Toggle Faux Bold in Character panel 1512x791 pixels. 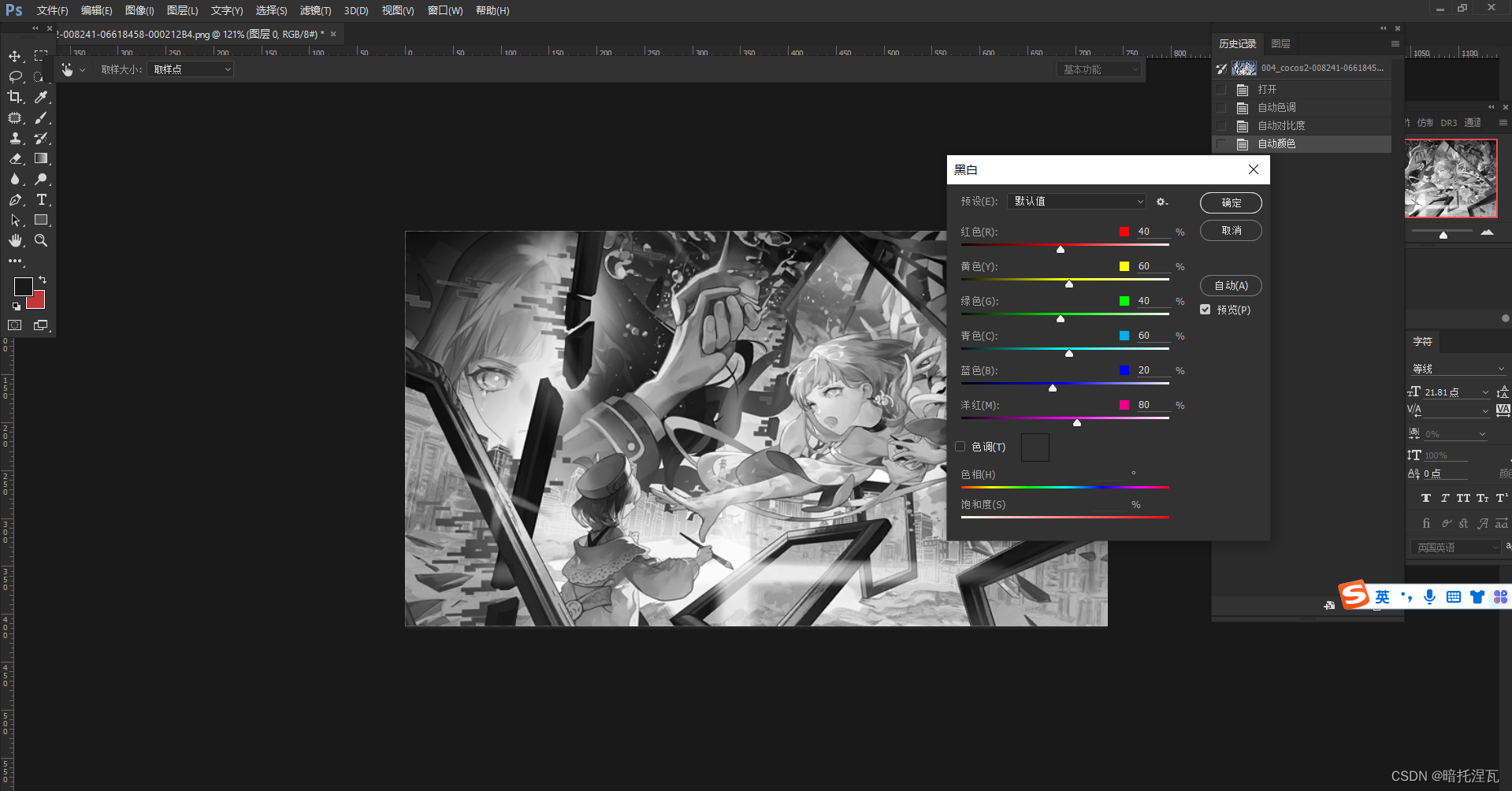tap(1426, 498)
